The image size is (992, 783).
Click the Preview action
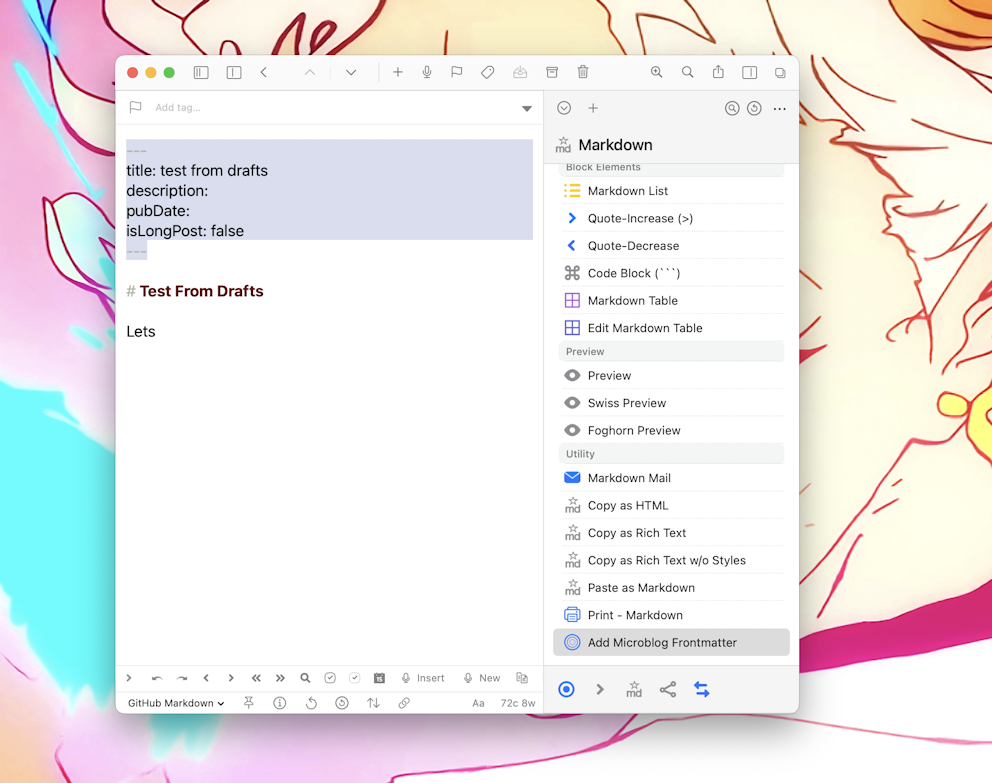(x=671, y=376)
